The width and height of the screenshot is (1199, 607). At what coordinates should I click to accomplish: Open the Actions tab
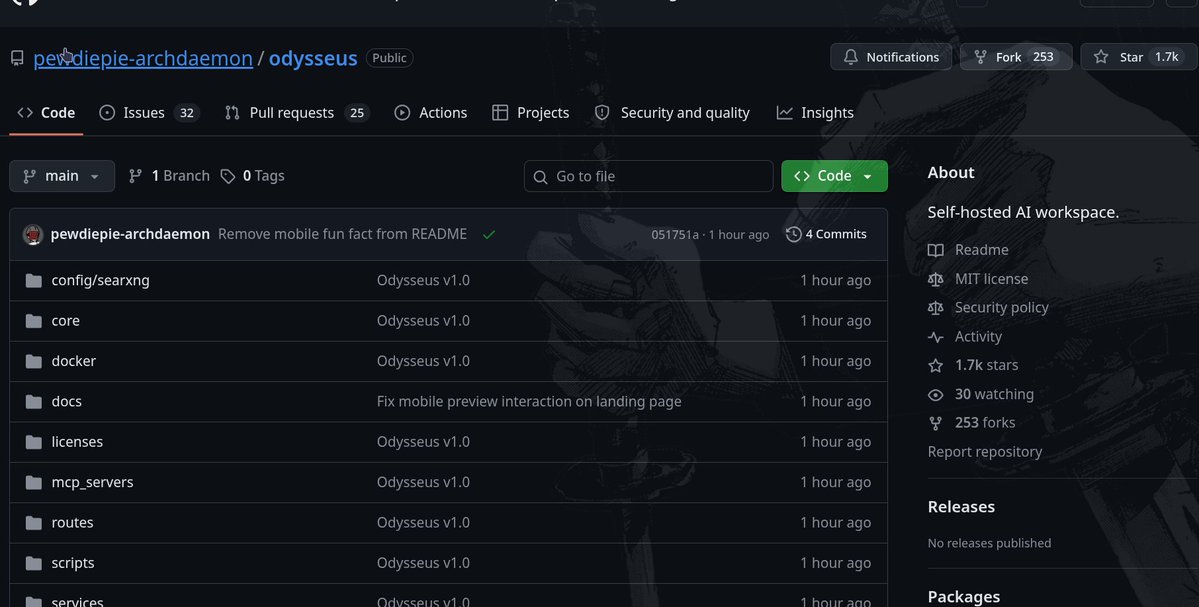click(431, 113)
